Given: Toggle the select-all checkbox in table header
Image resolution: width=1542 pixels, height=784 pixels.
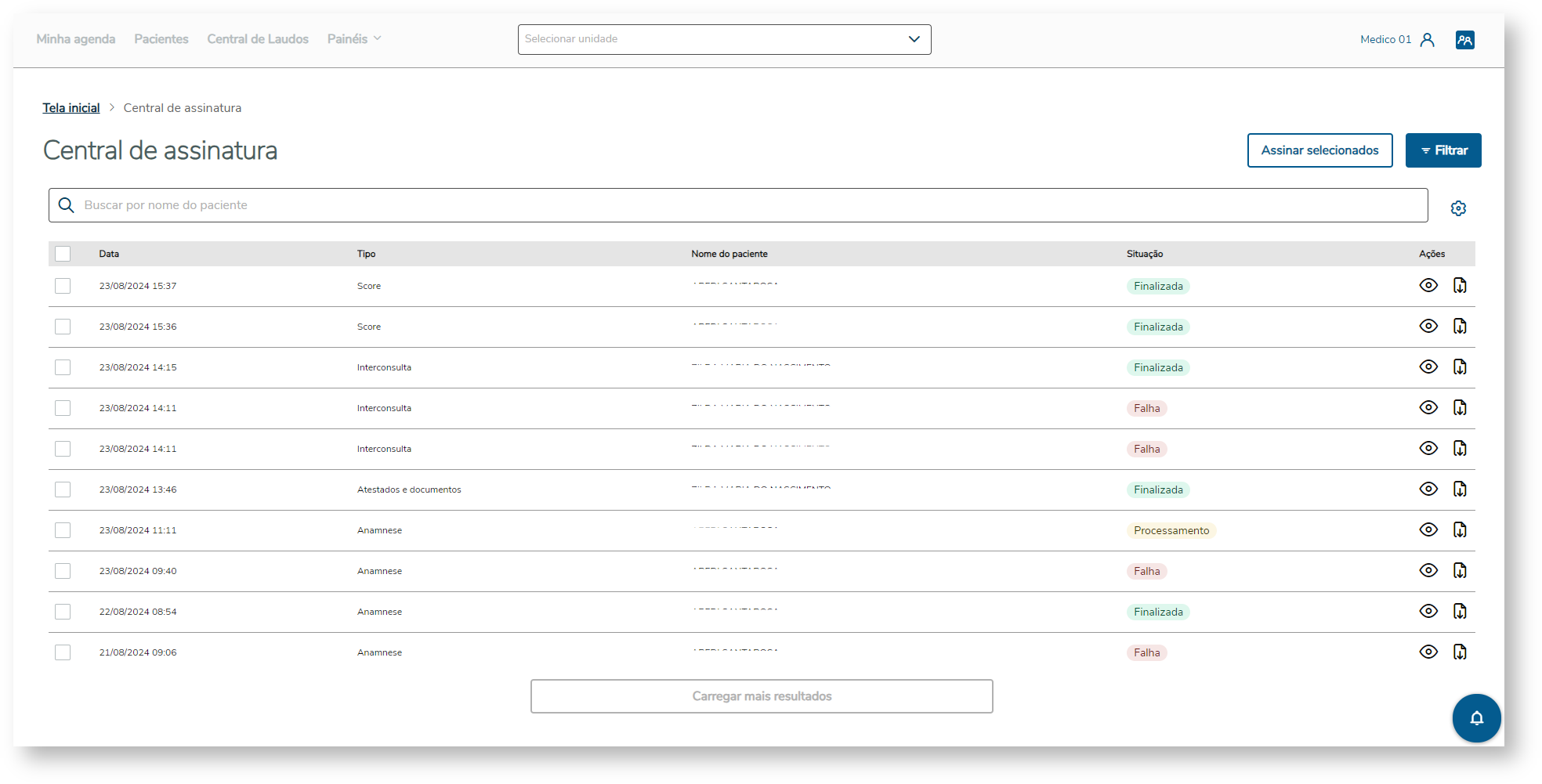Looking at the screenshot, I should 63,254.
